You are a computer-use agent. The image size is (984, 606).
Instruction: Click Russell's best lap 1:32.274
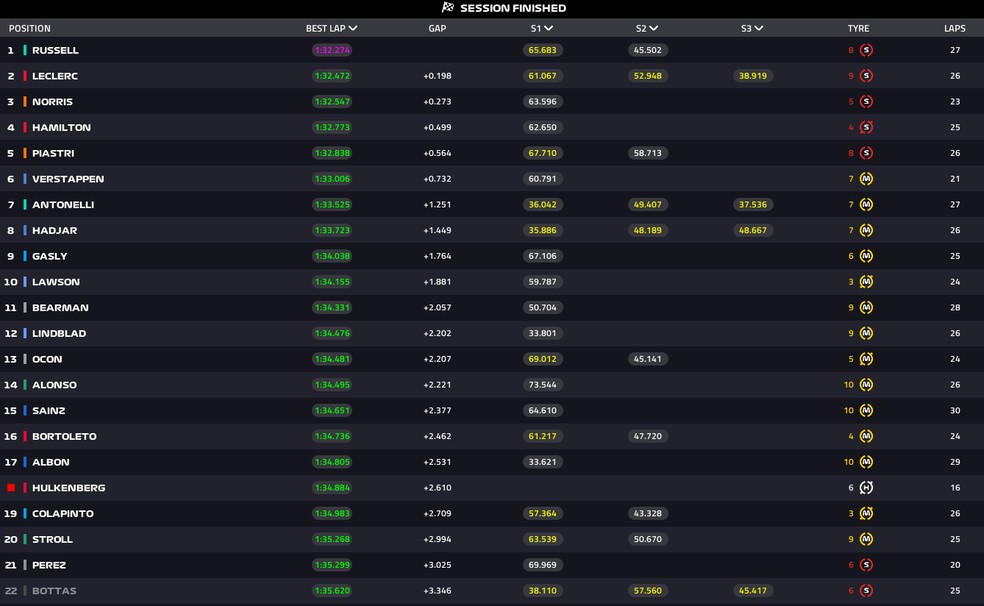332,50
